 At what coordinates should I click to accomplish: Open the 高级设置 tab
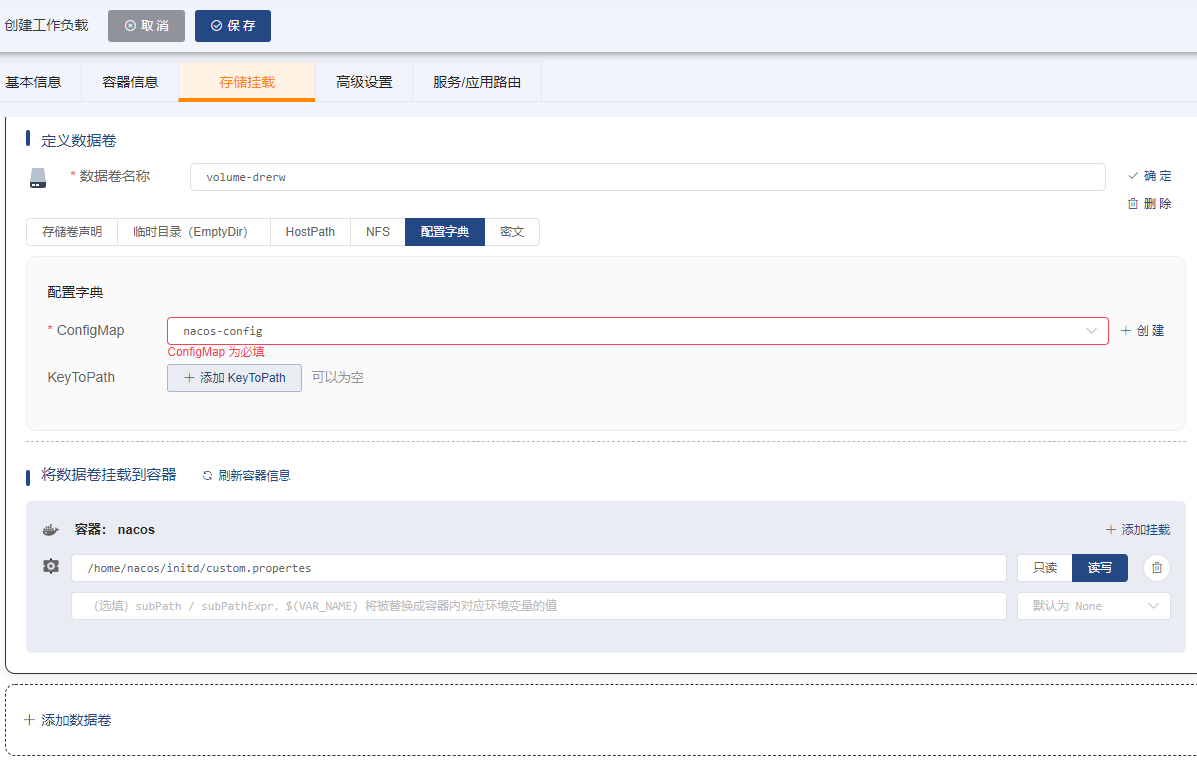(x=364, y=82)
